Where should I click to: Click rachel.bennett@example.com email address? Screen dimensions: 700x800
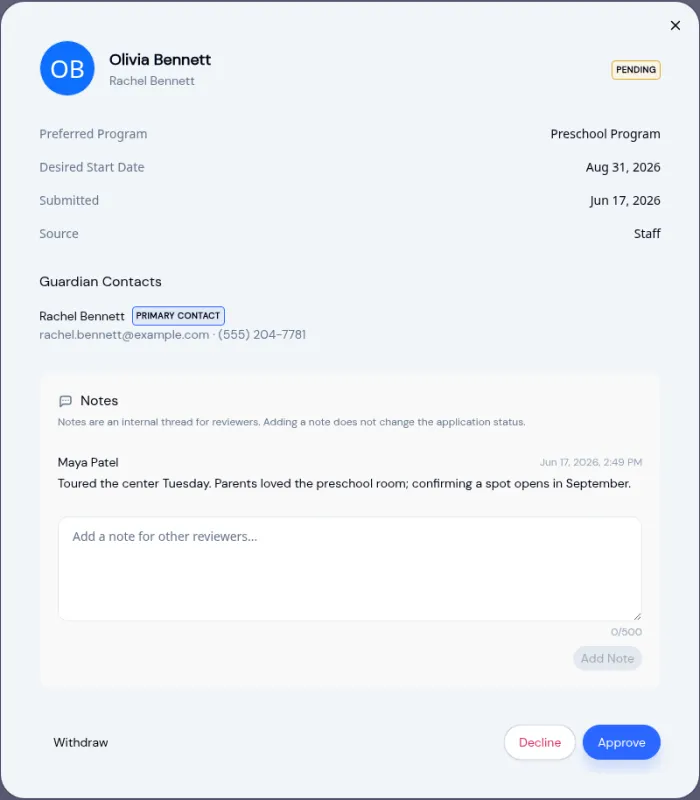pyautogui.click(x=124, y=335)
